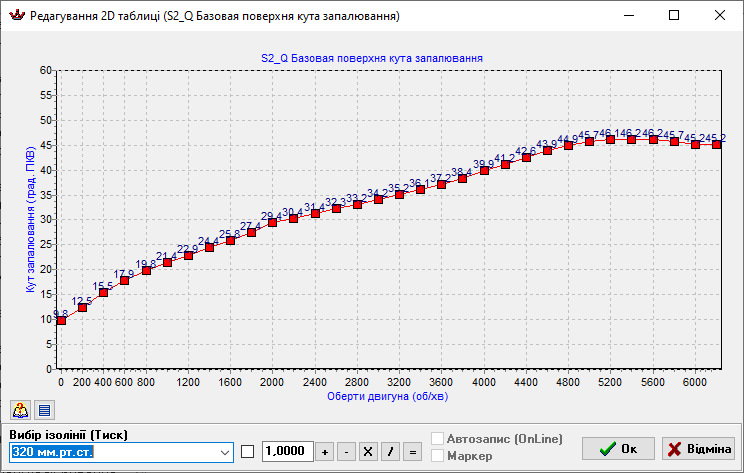Select the data point labeled 12.5
Screen dimensions: 744x473
point(82,307)
